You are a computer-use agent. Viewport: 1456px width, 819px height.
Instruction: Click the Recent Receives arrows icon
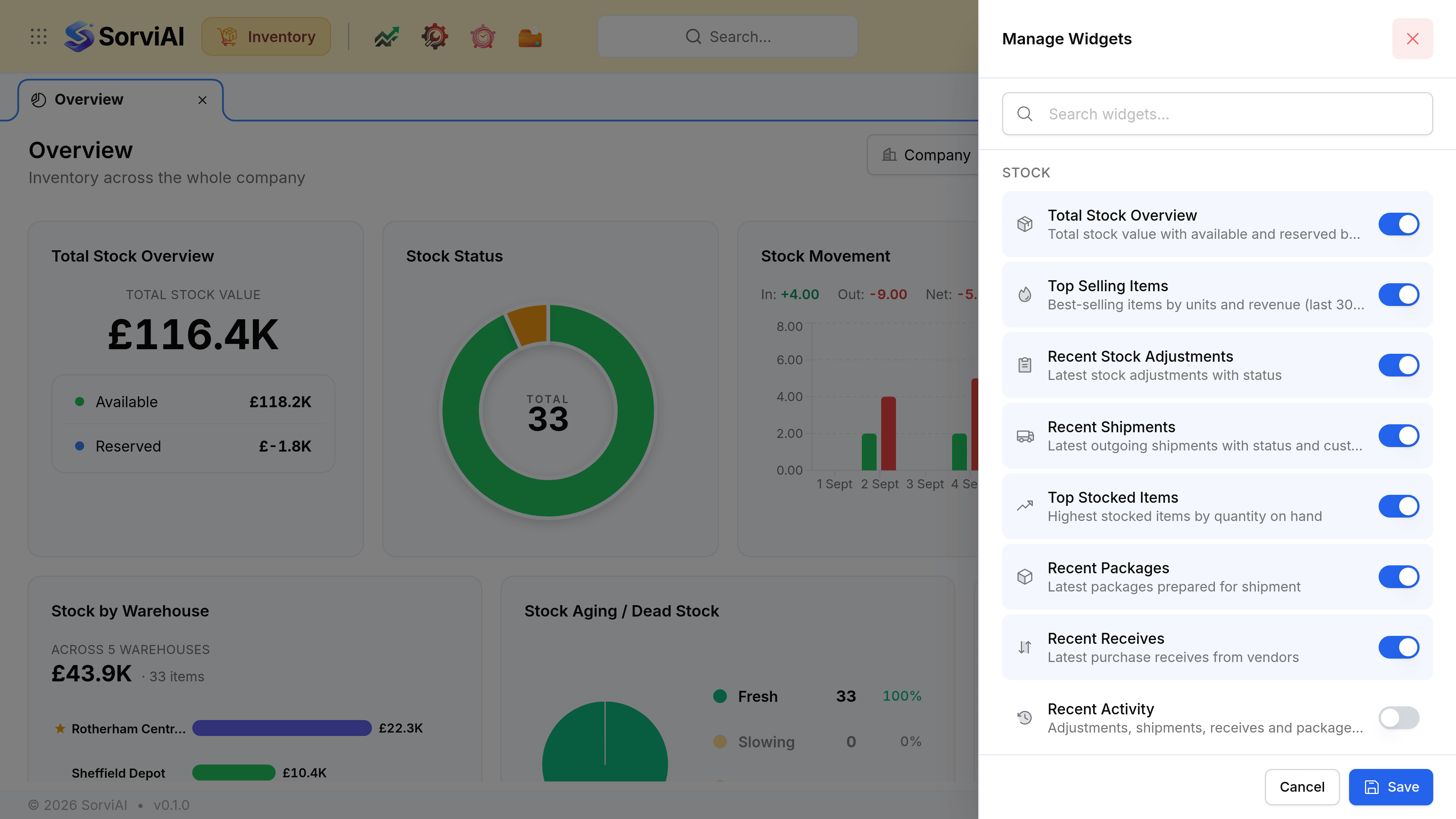click(1024, 647)
